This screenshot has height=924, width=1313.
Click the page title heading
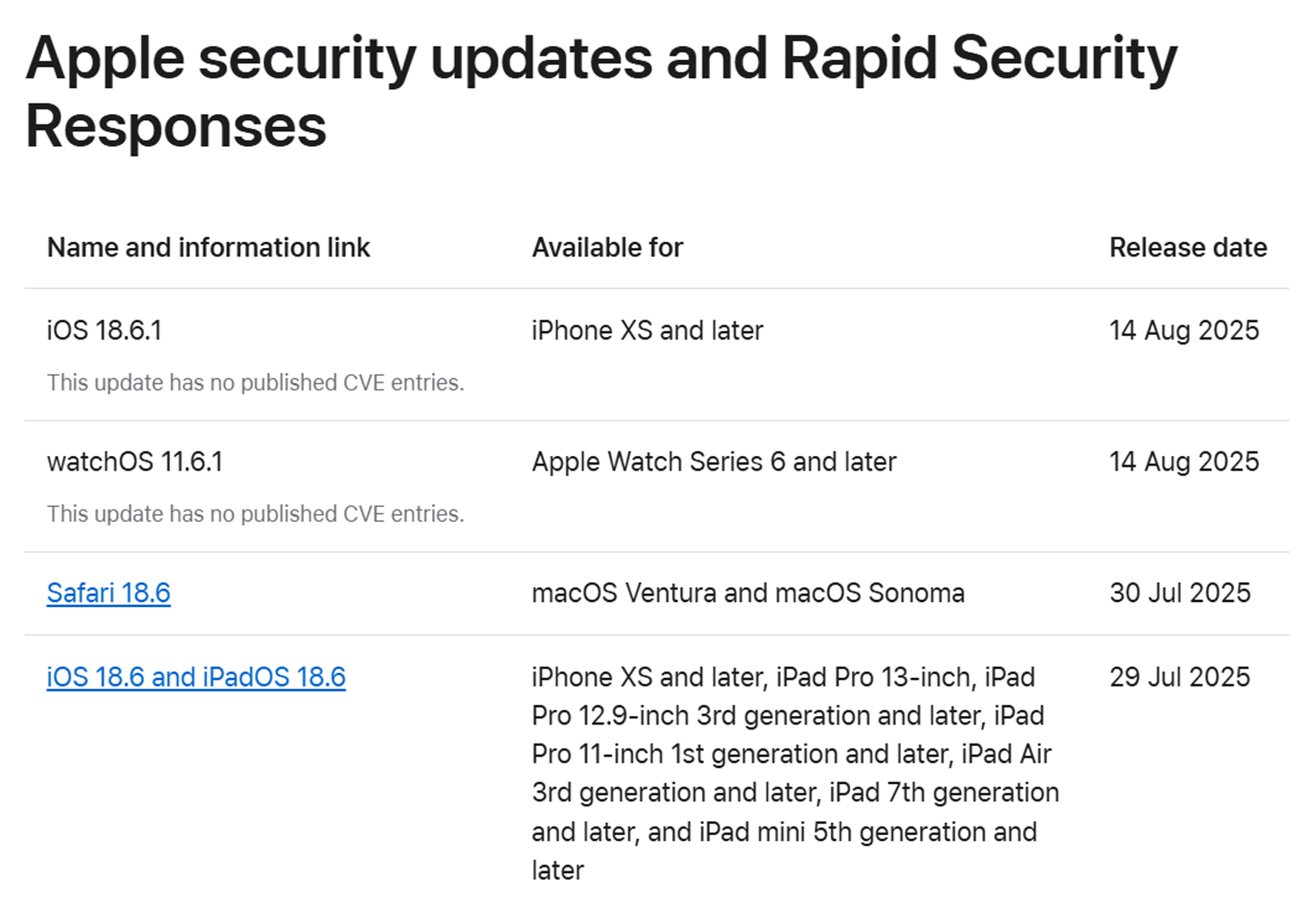click(601, 92)
